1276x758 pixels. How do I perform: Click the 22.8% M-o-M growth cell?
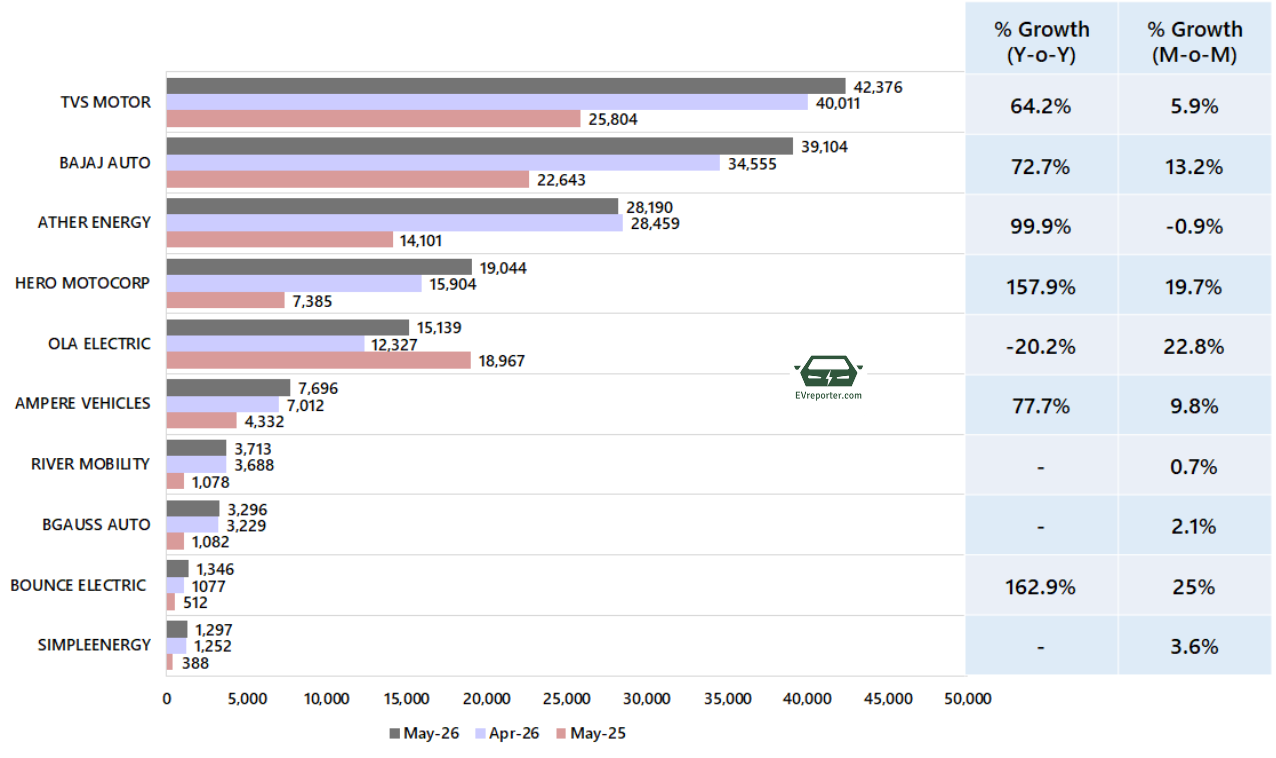[x=1195, y=347]
